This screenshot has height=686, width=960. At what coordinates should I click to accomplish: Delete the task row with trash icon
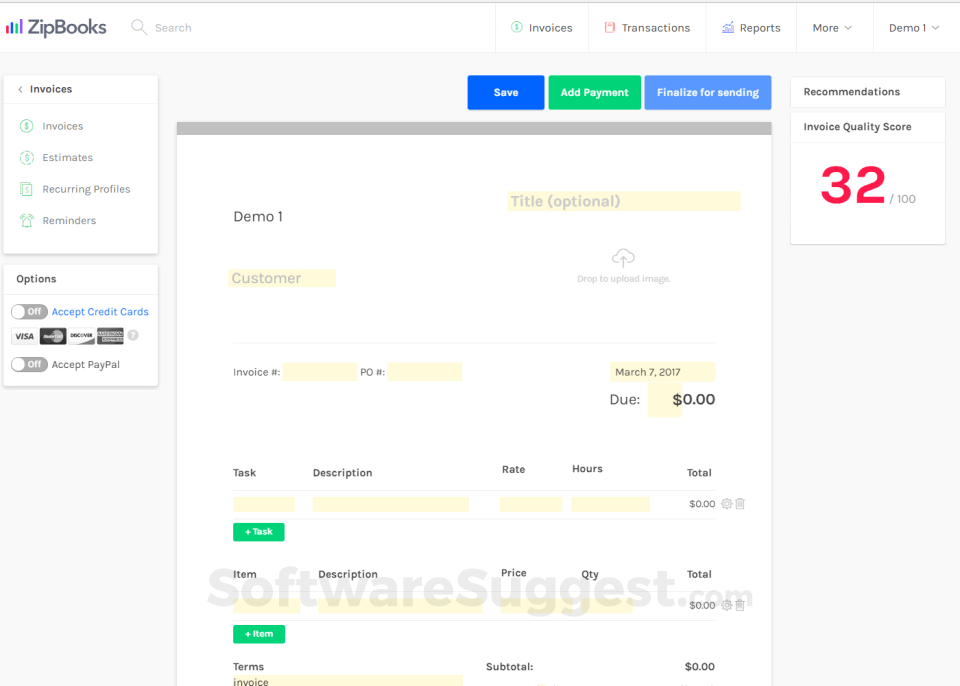pyautogui.click(x=740, y=503)
